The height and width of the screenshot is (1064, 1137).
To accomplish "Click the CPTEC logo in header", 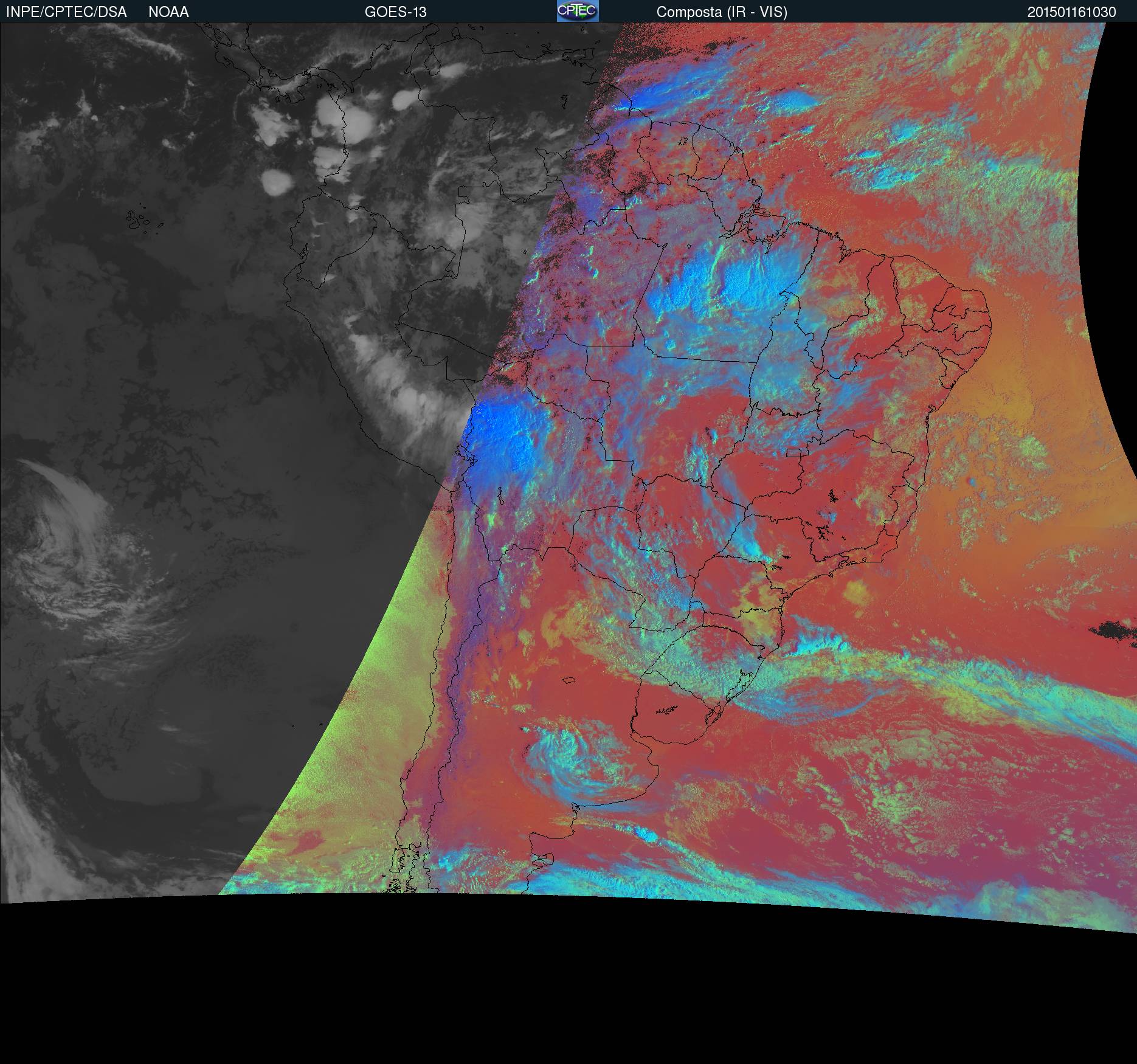I will pyautogui.click(x=578, y=11).
